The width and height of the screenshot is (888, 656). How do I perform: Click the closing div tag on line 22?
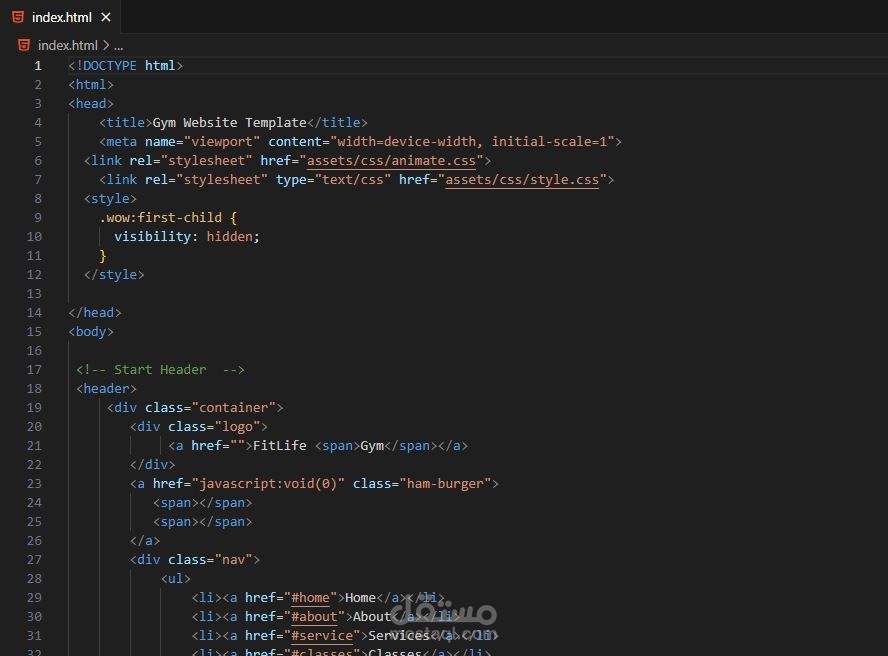pyautogui.click(x=152, y=465)
